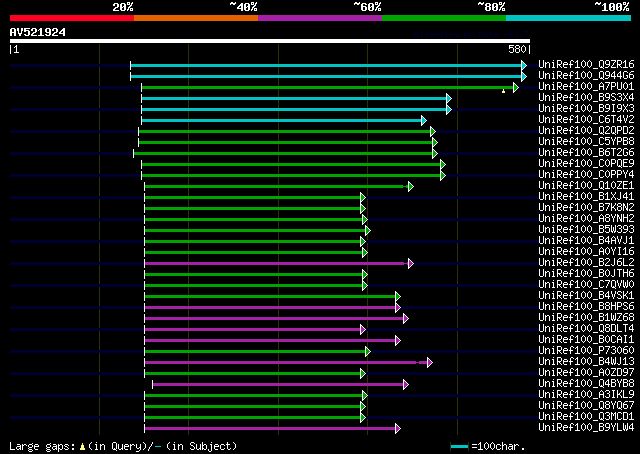Click the purple ~60% identity legend segment
Image resolution: width=640 pixels, height=454 pixels.
pyautogui.click(x=320, y=18)
